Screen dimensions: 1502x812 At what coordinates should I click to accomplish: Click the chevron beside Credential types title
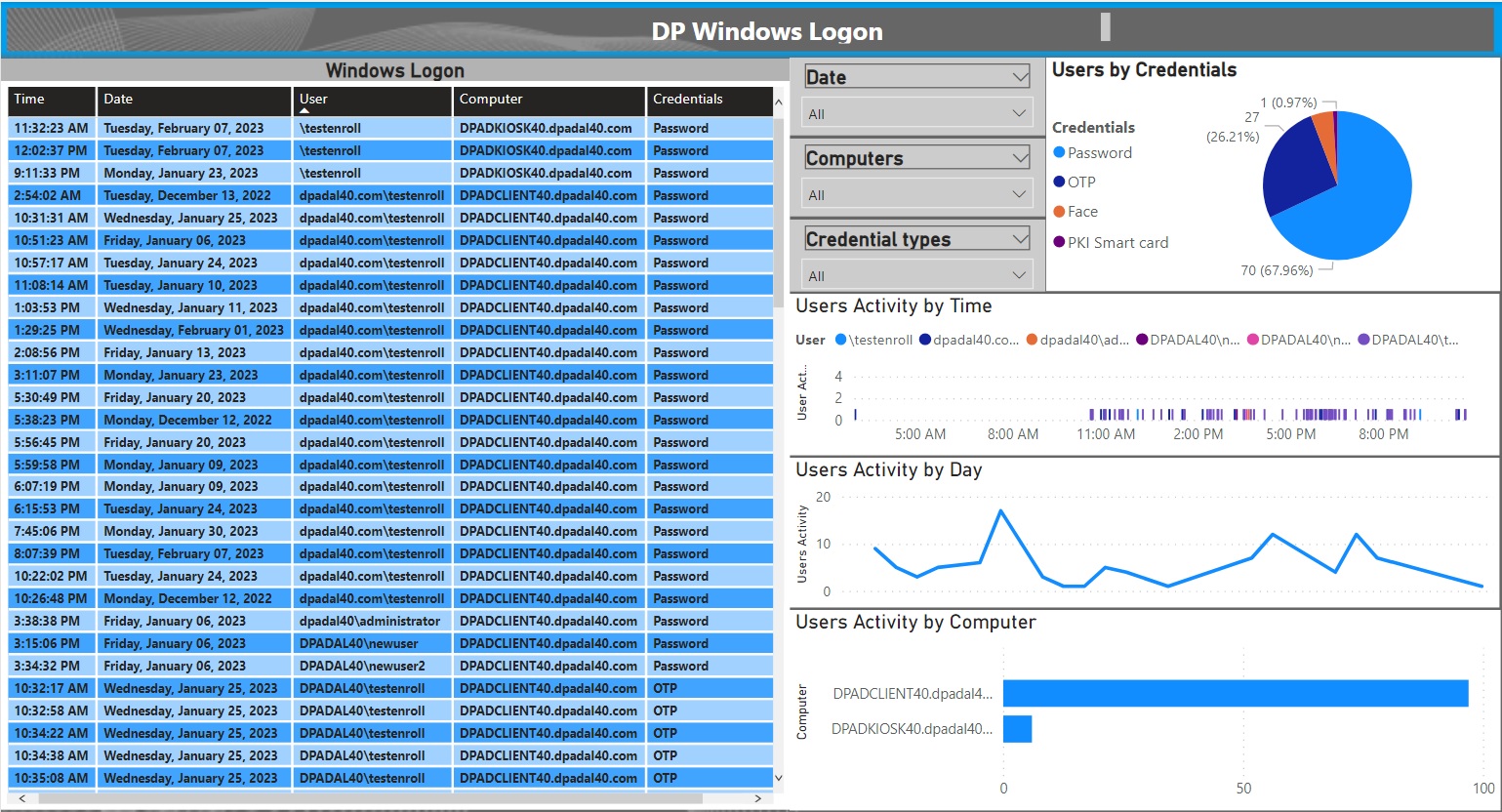click(1020, 239)
